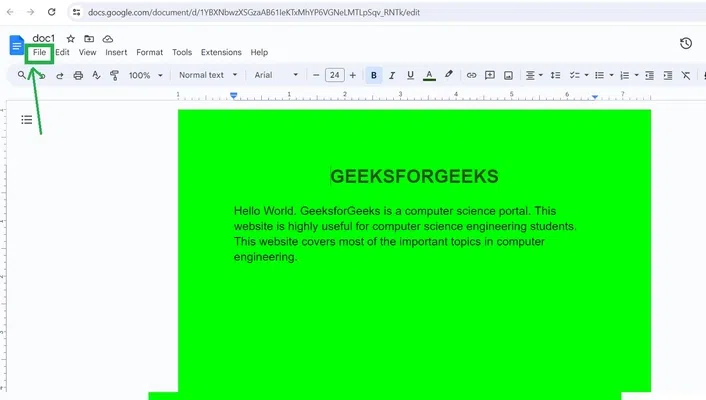Decrease the indent
The width and height of the screenshot is (706, 400).
(x=649, y=75)
